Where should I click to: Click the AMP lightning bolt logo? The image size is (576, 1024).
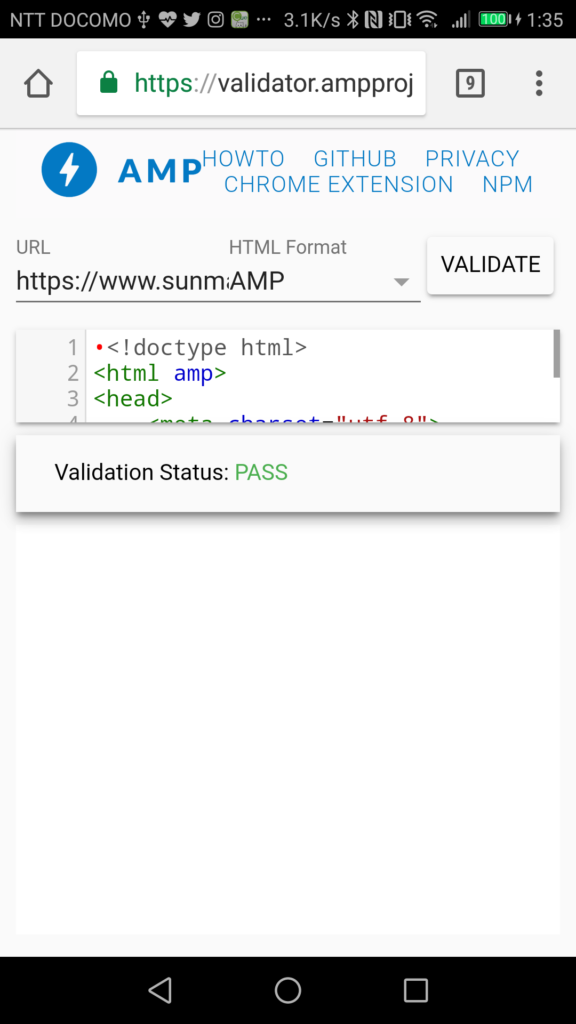(x=69, y=170)
